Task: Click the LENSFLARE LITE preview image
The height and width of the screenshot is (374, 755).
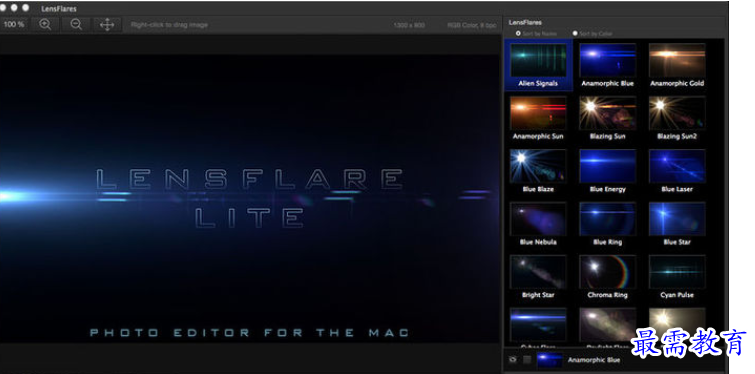Action: point(249,198)
